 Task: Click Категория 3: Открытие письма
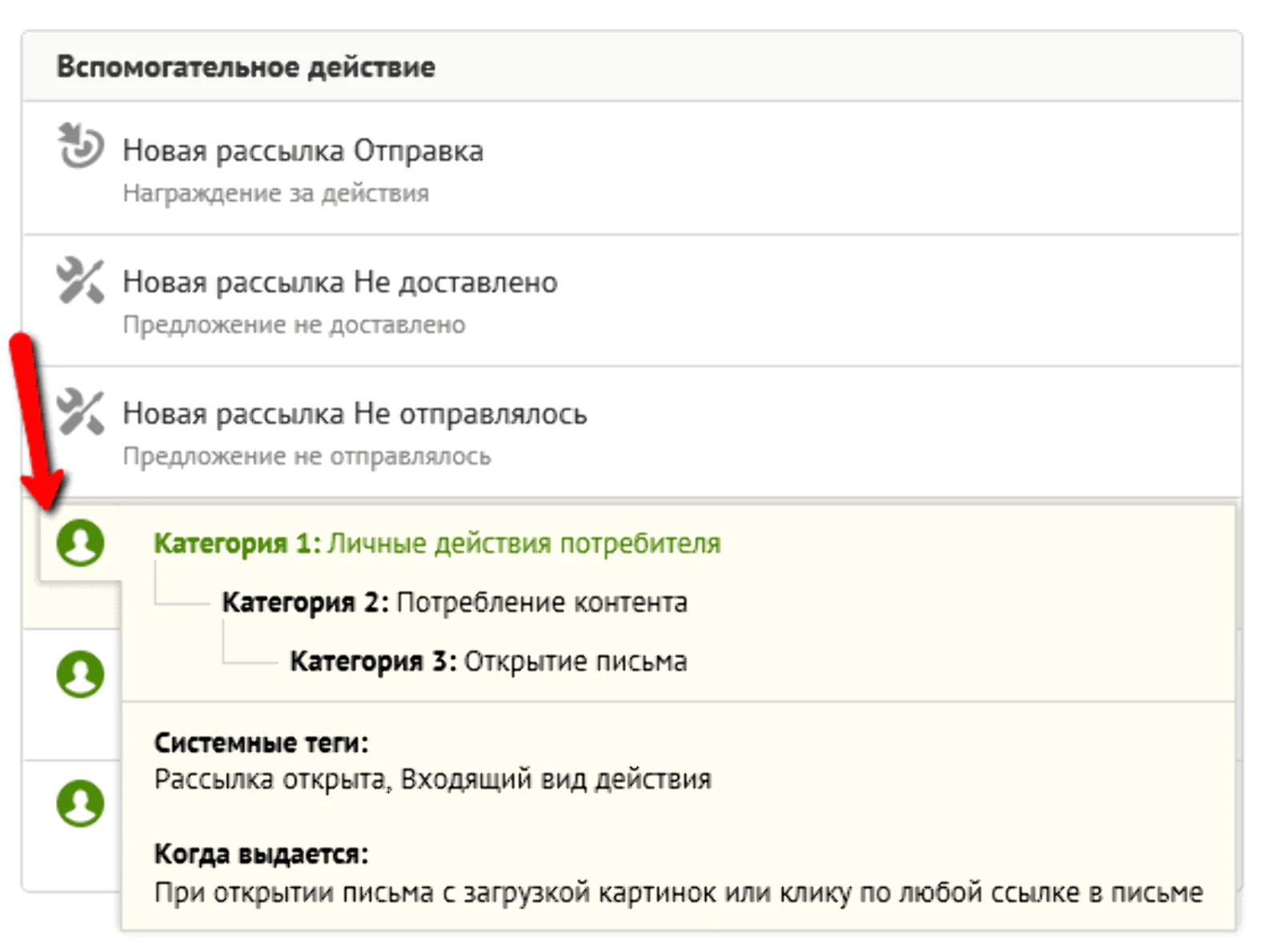pos(488,661)
